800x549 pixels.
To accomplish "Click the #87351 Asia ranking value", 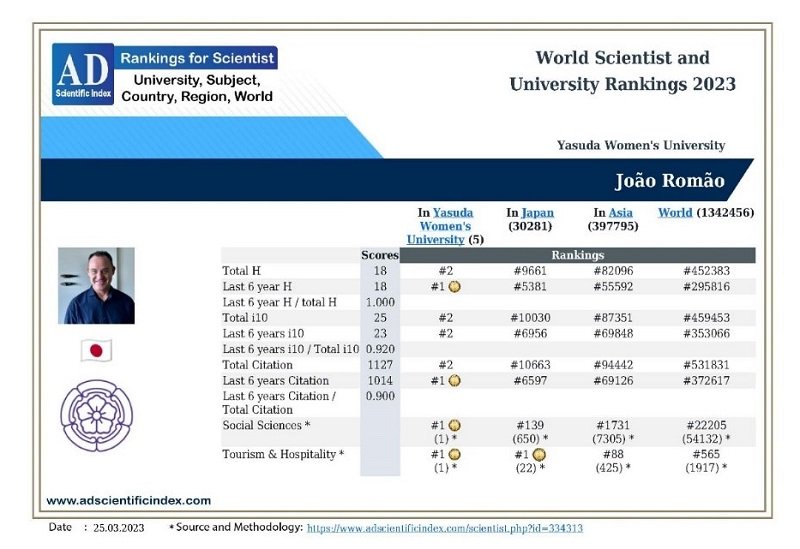I will (613, 318).
